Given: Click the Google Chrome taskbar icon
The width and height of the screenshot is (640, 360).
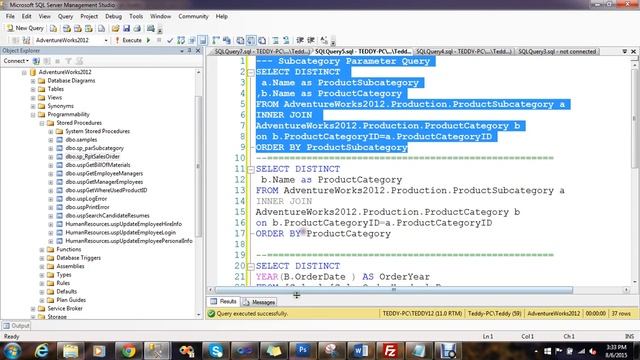Looking at the screenshot, I should tap(128, 351).
